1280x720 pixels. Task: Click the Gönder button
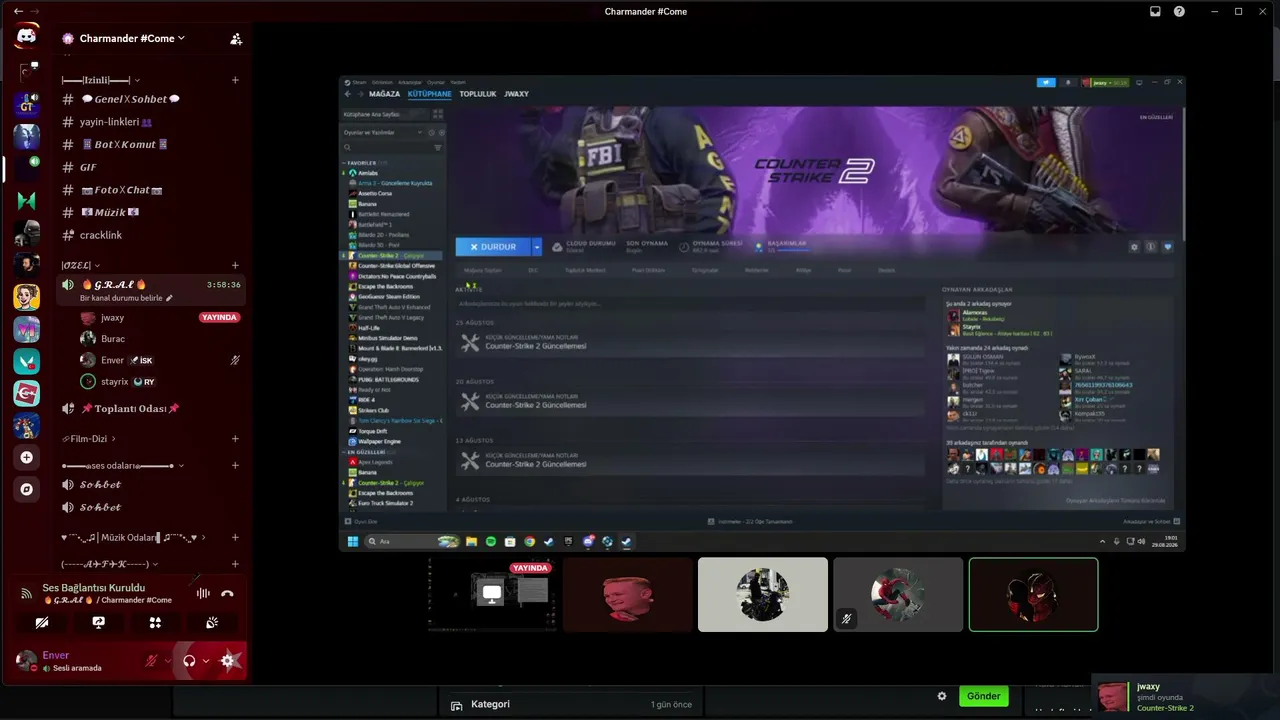pyautogui.click(x=983, y=696)
